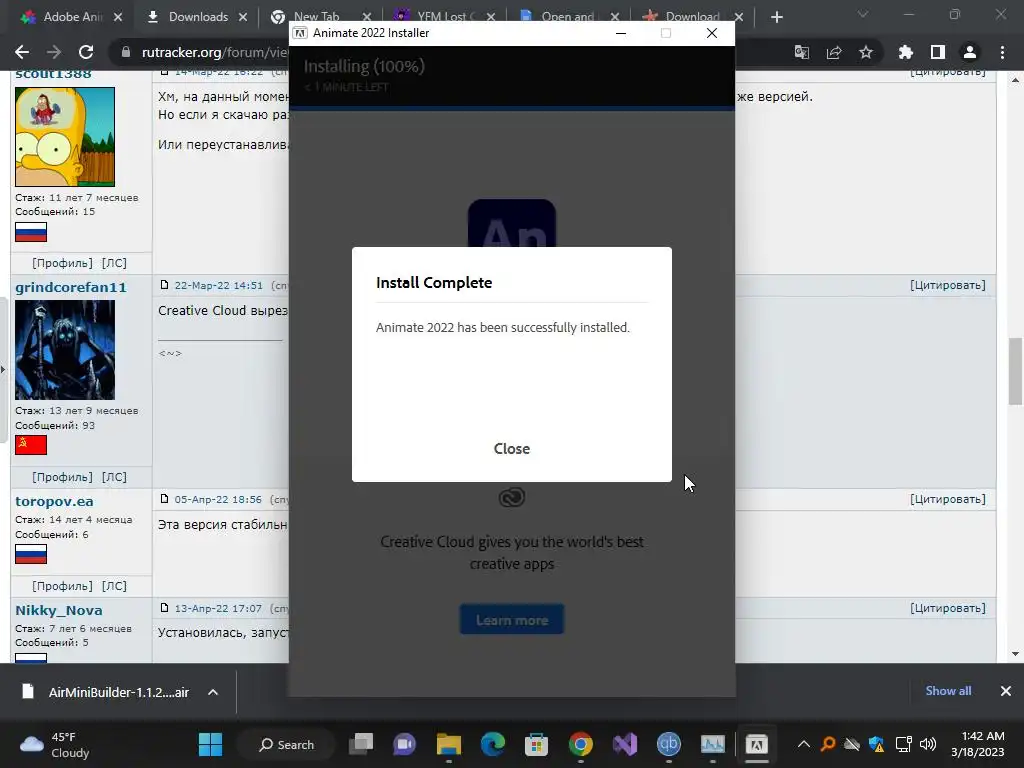View site information lock icon
Image resolution: width=1024 pixels, height=768 pixels.
125,52
